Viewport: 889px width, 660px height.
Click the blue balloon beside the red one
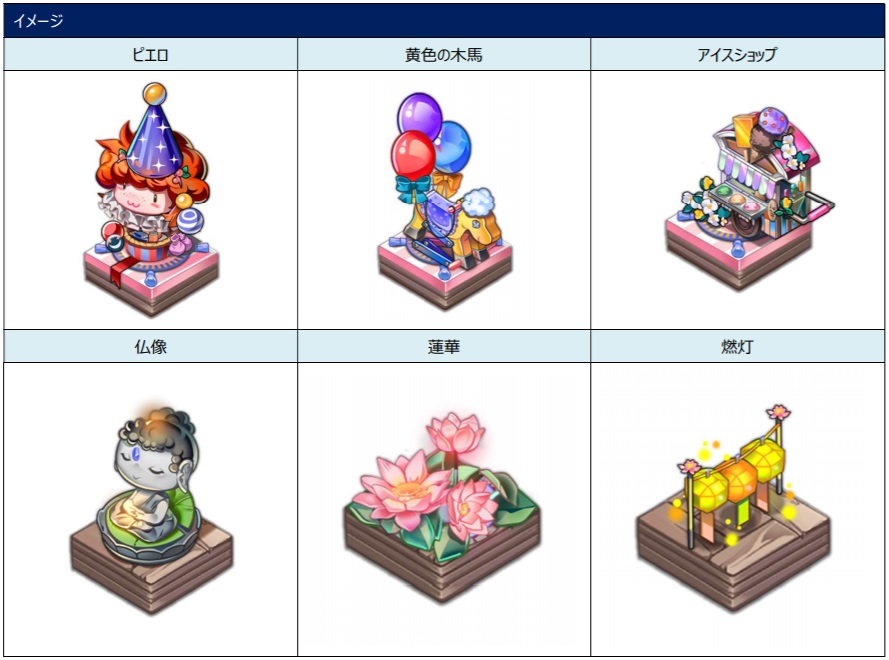pos(454,146)
